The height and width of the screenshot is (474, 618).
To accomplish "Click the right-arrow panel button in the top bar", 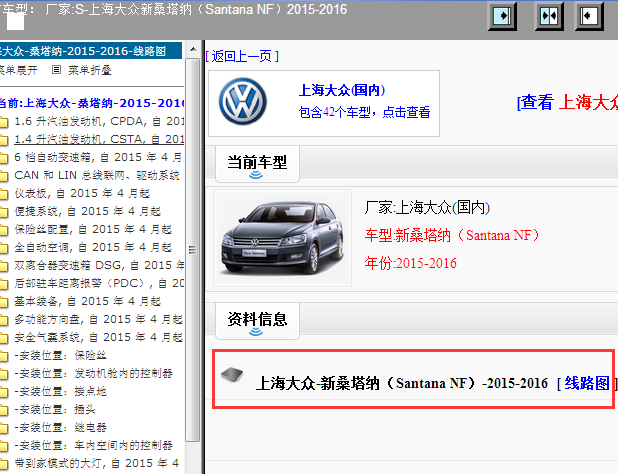I will 502,16.
